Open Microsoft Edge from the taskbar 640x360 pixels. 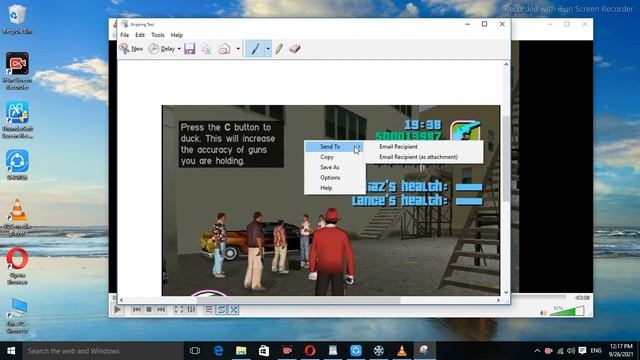[x=218, y=351]
